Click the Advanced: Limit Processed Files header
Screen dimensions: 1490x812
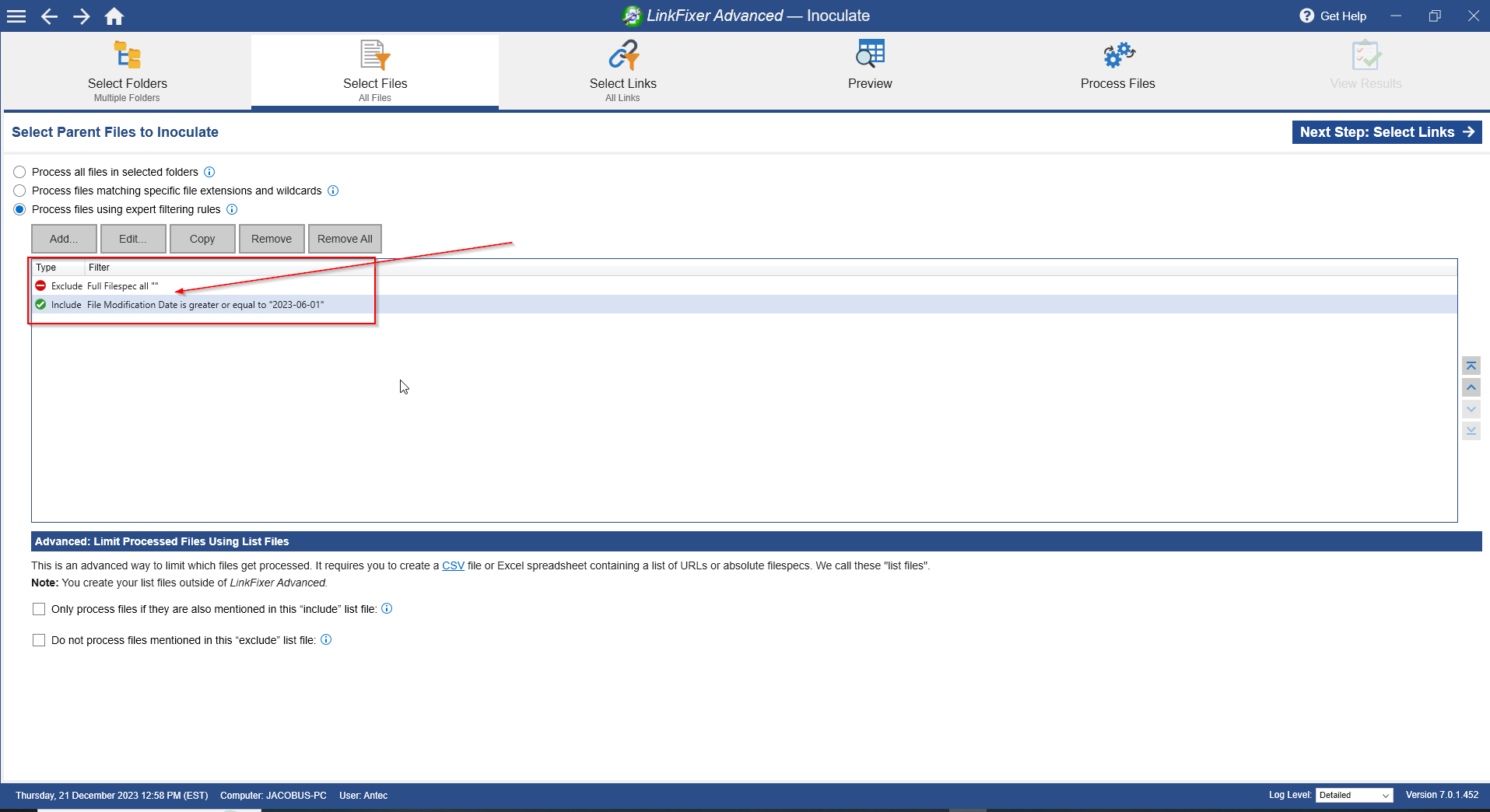[756, 541]
